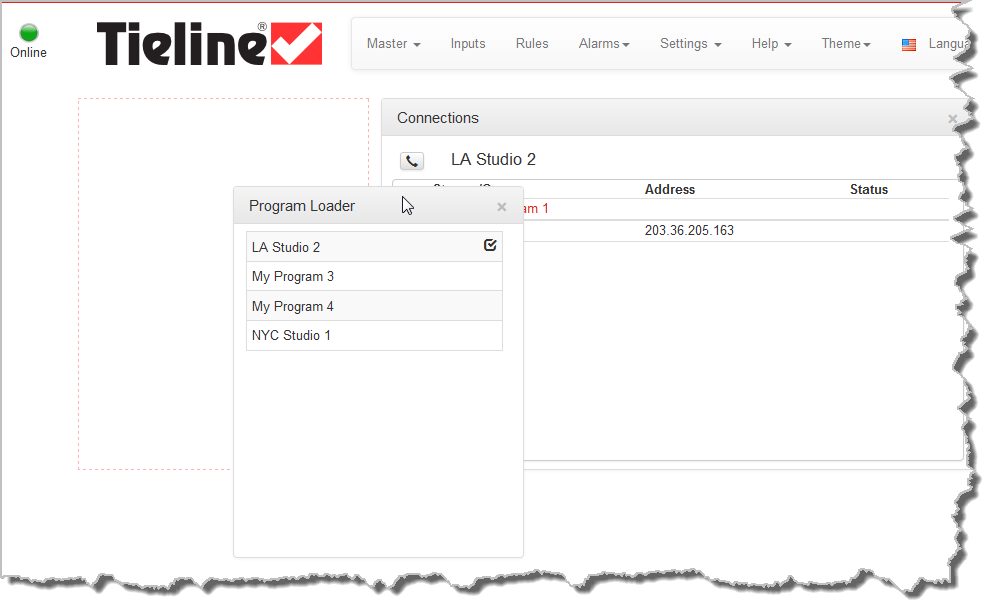Expand the Help dropdown menu
997x614 pixels.
click(x=771, y=44)
